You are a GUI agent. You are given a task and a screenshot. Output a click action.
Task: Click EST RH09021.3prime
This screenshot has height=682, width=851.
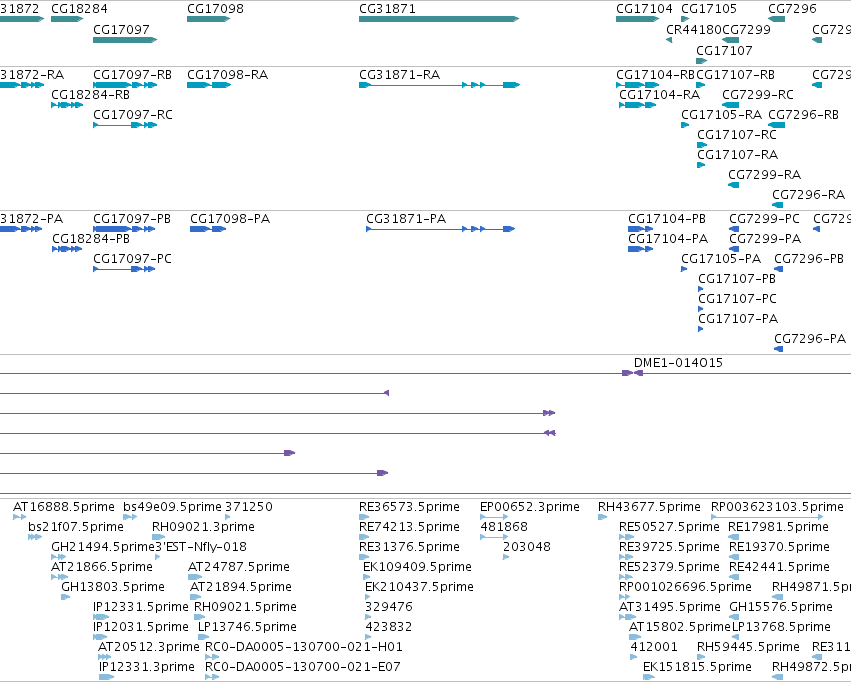158,537
